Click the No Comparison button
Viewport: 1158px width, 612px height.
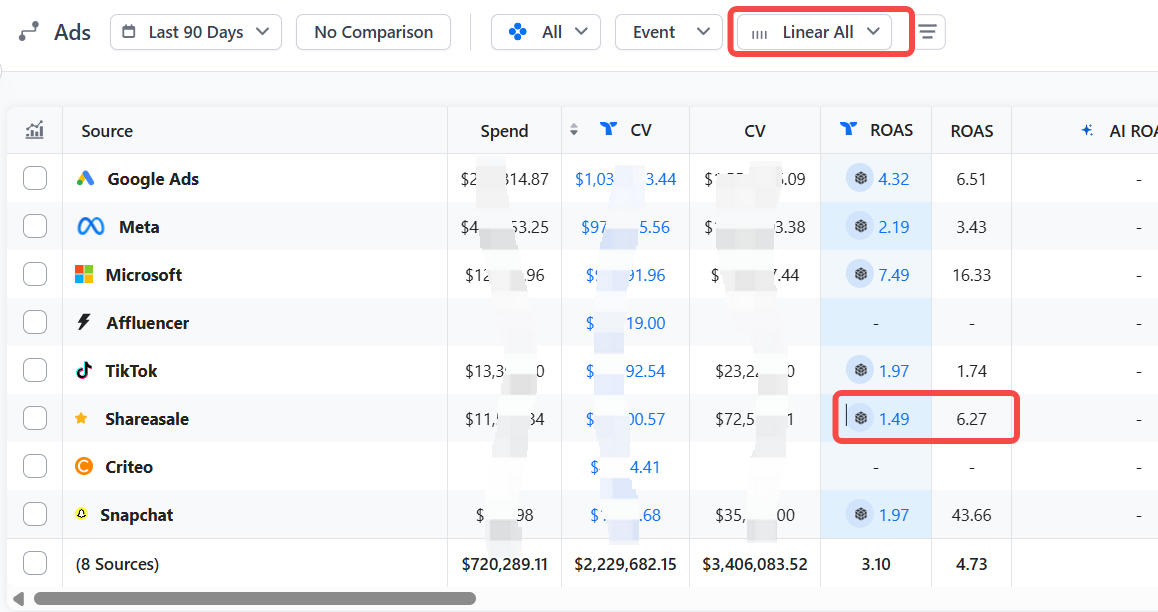click(373, 32)
